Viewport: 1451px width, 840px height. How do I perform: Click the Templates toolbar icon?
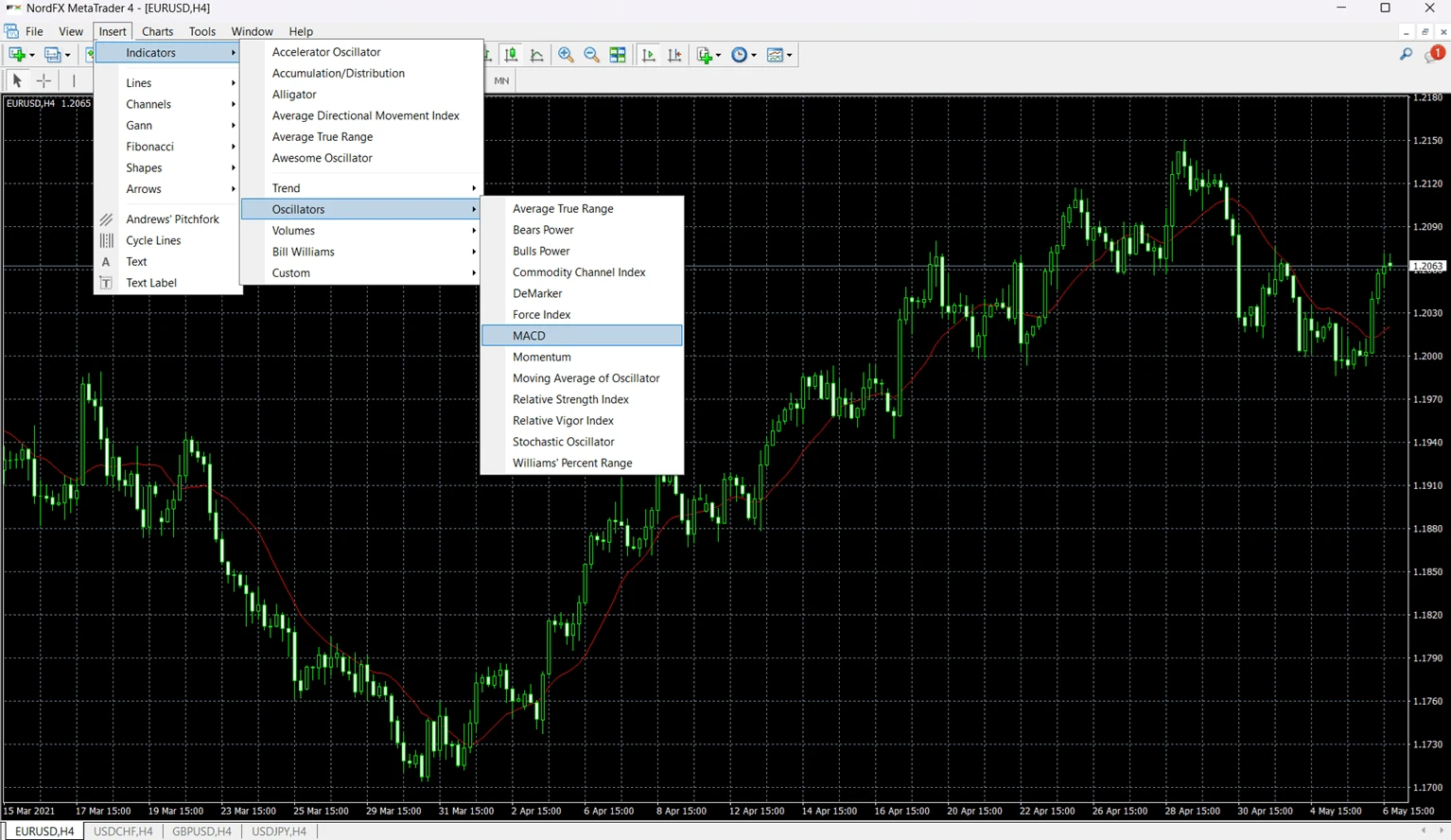pyautogui.click(x=775, y=55)
